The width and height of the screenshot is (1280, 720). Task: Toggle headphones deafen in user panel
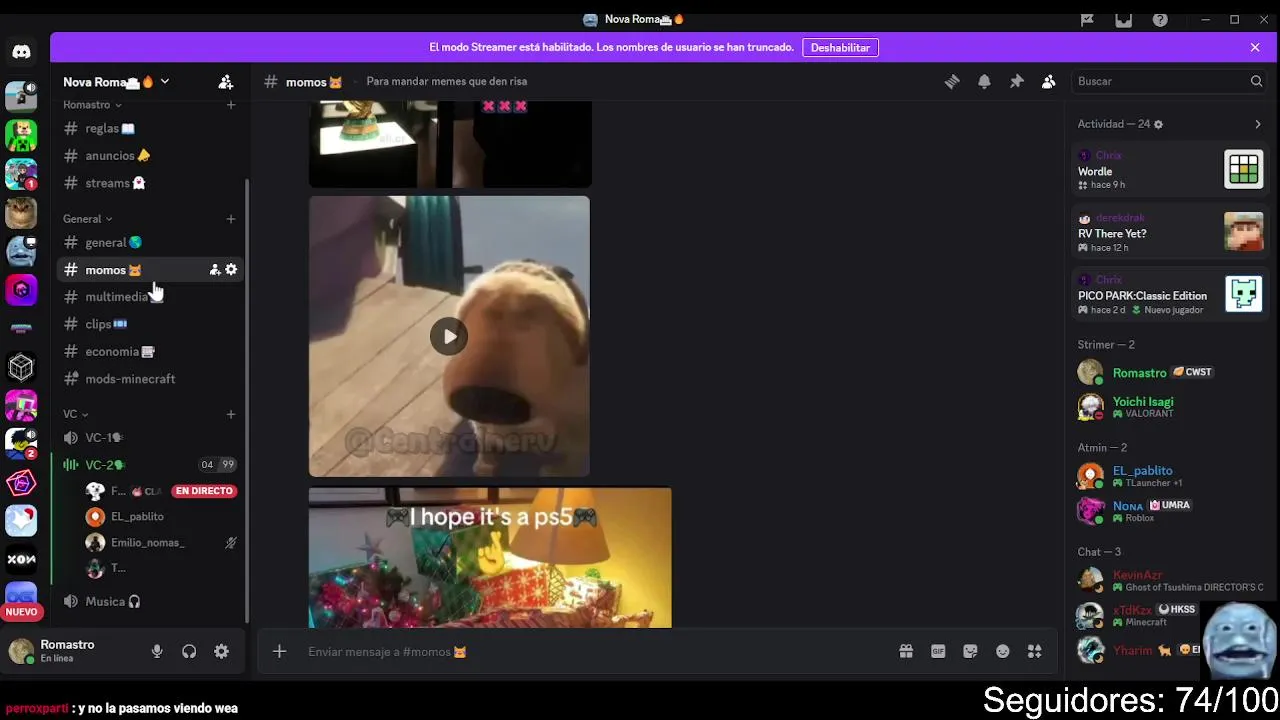pyautogui.click(x=189, y=652)
